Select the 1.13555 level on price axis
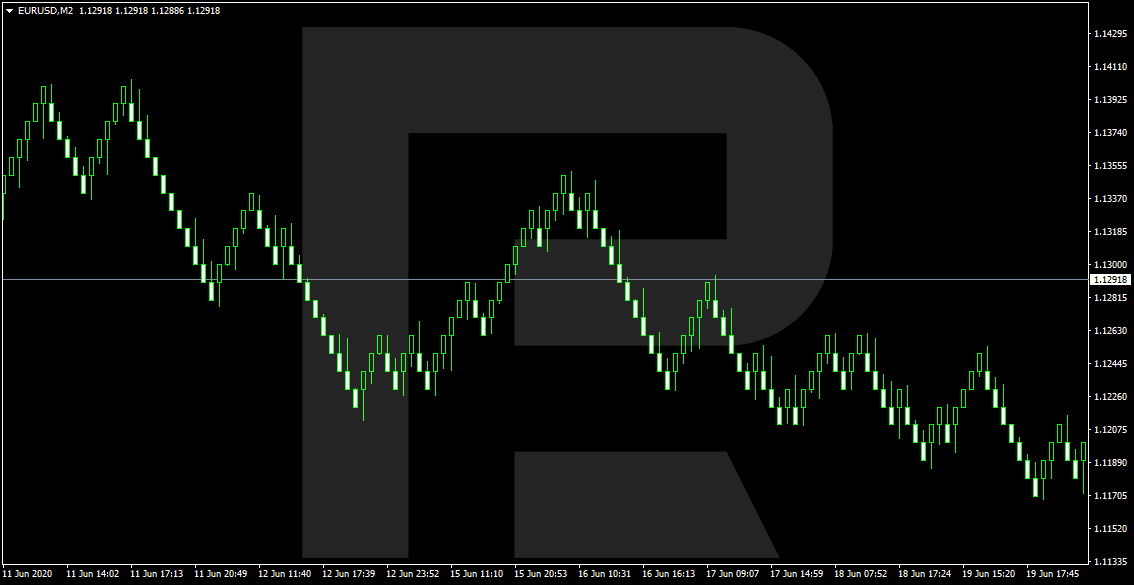1134x585 pixels. pyautogui.click(x=1109, y=166)
